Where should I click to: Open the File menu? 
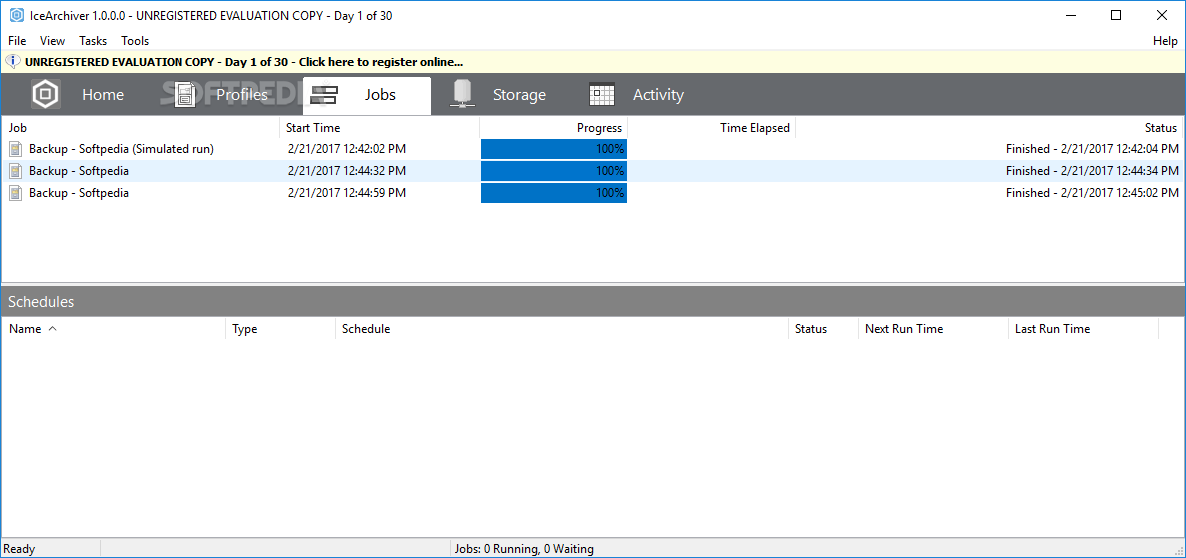coord(17,41)
